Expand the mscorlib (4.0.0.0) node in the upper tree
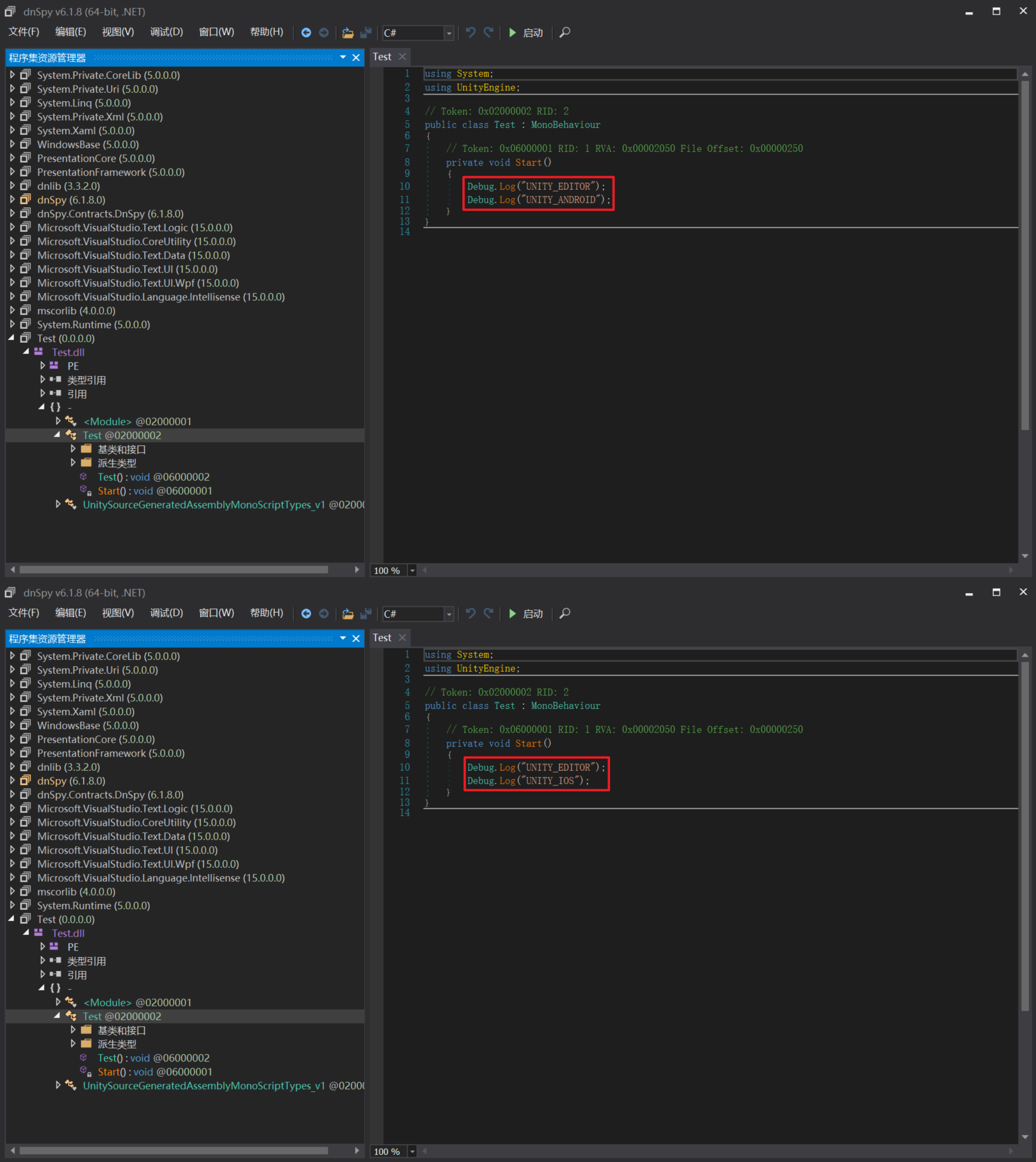This screenshot has width=1036, height=1162. 12,311
